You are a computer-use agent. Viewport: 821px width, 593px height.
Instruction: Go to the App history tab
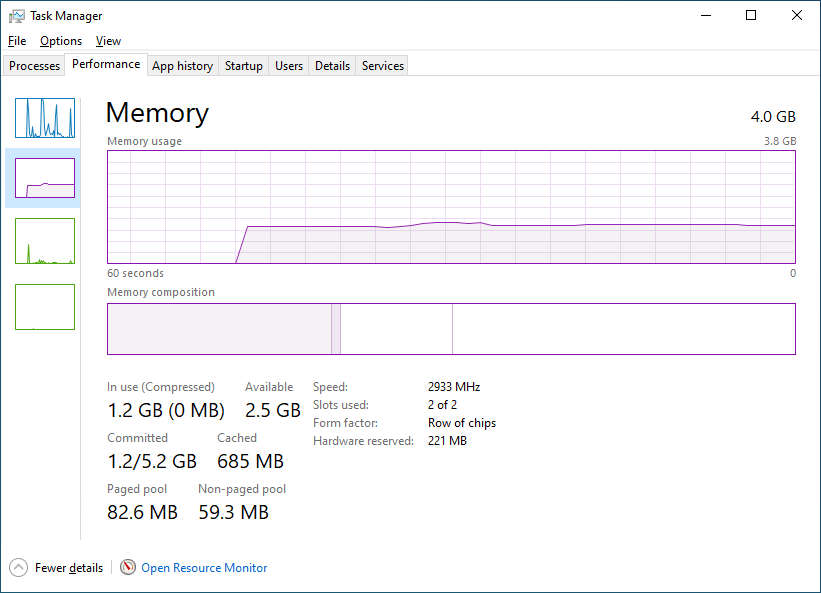tap(182, 66)
